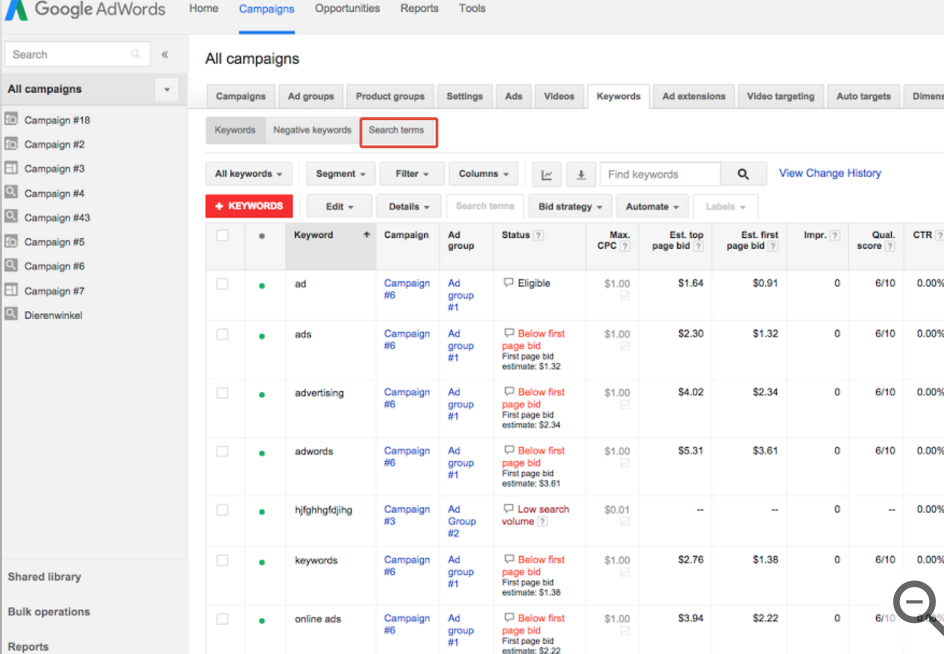Click the speech bubble icon in the 'ad' row status
Viewport: 944px width, 654px height.
tap(509, 282)
